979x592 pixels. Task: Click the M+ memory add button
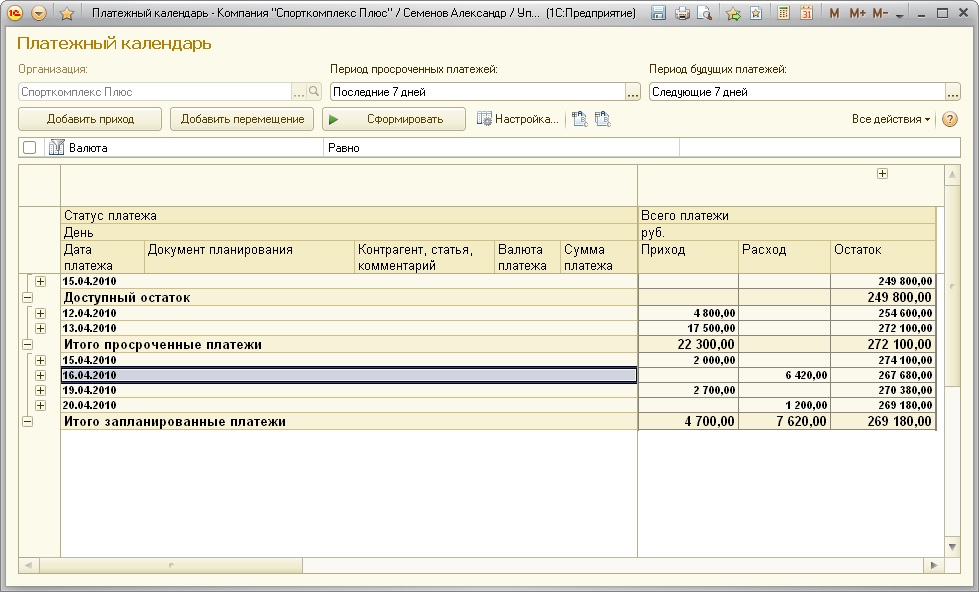pyautogui.click(x=857, y=13)
